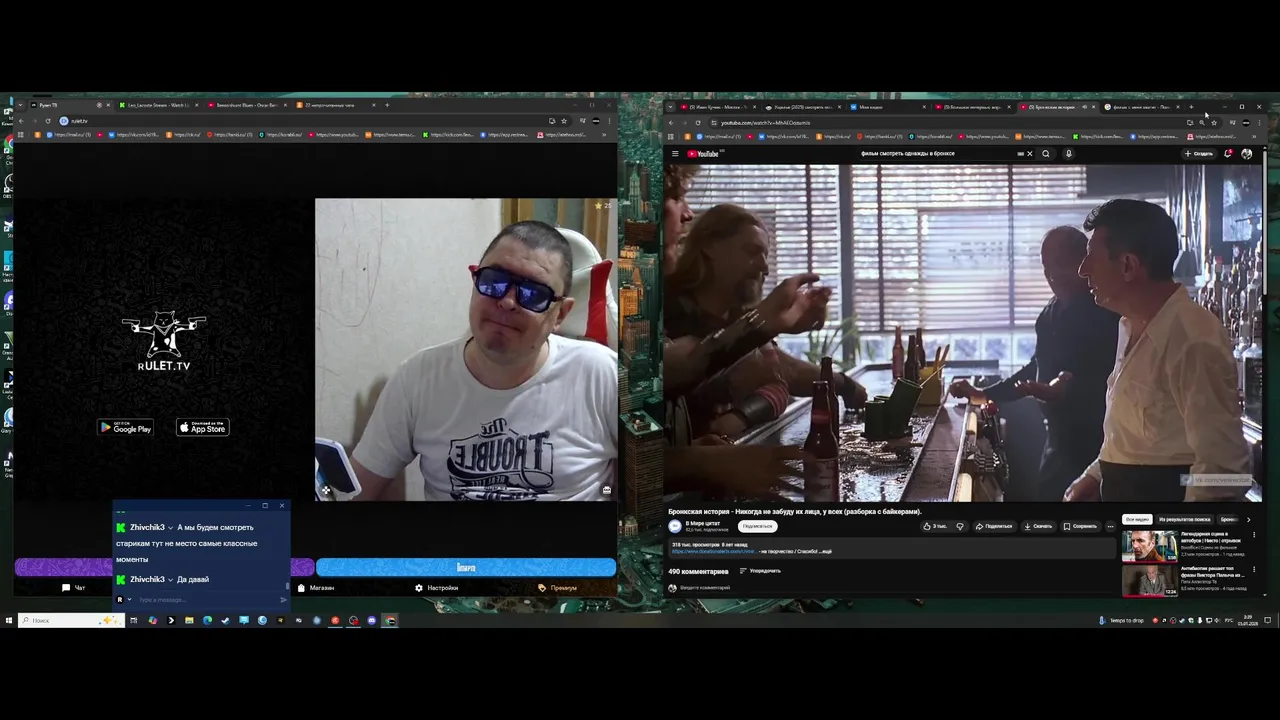Click the YouTube logo home link
The height and width of the screenshot is (720, 1280).
705,154
